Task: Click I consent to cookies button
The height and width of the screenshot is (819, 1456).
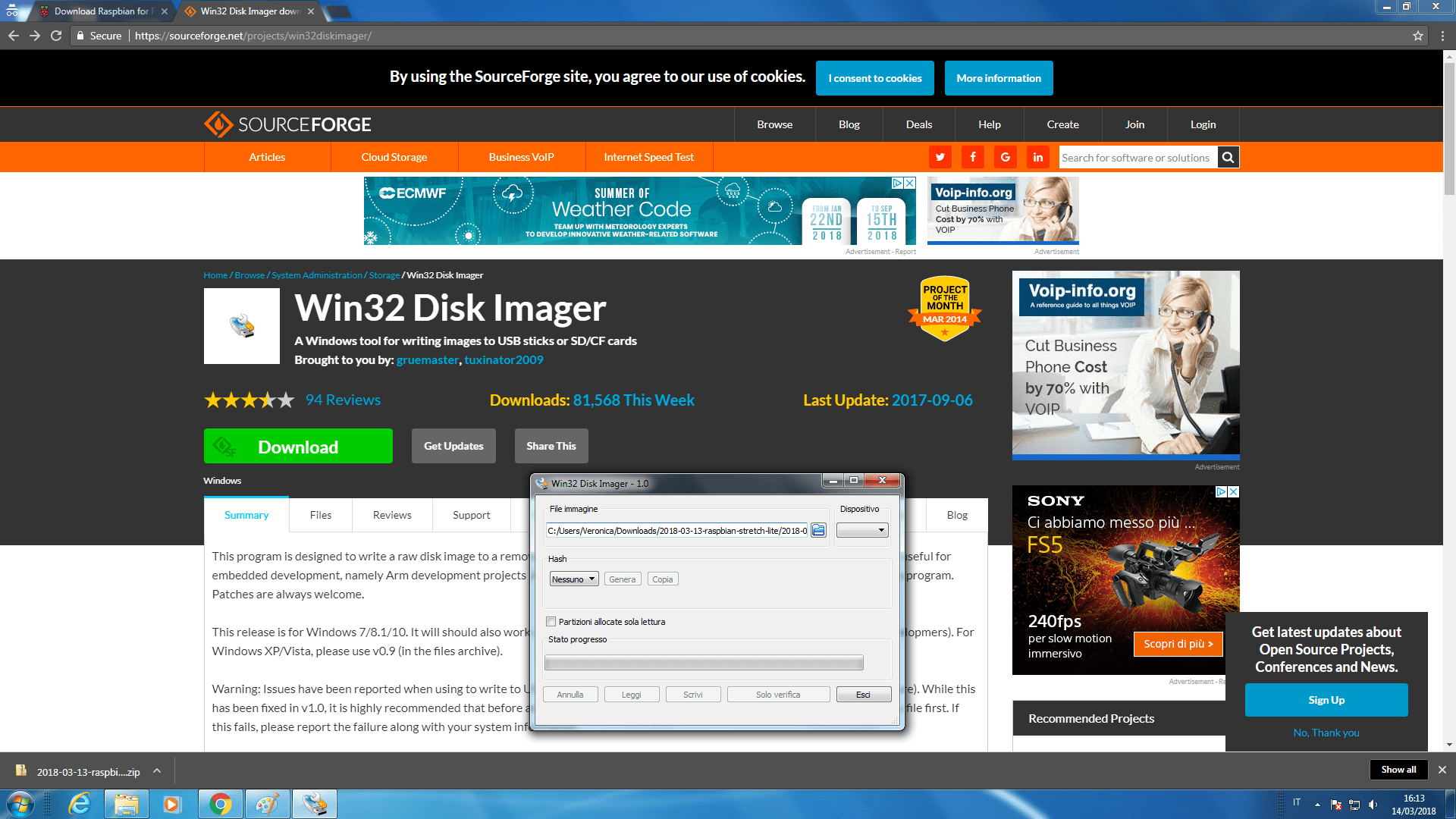Action: coord(874,78)
